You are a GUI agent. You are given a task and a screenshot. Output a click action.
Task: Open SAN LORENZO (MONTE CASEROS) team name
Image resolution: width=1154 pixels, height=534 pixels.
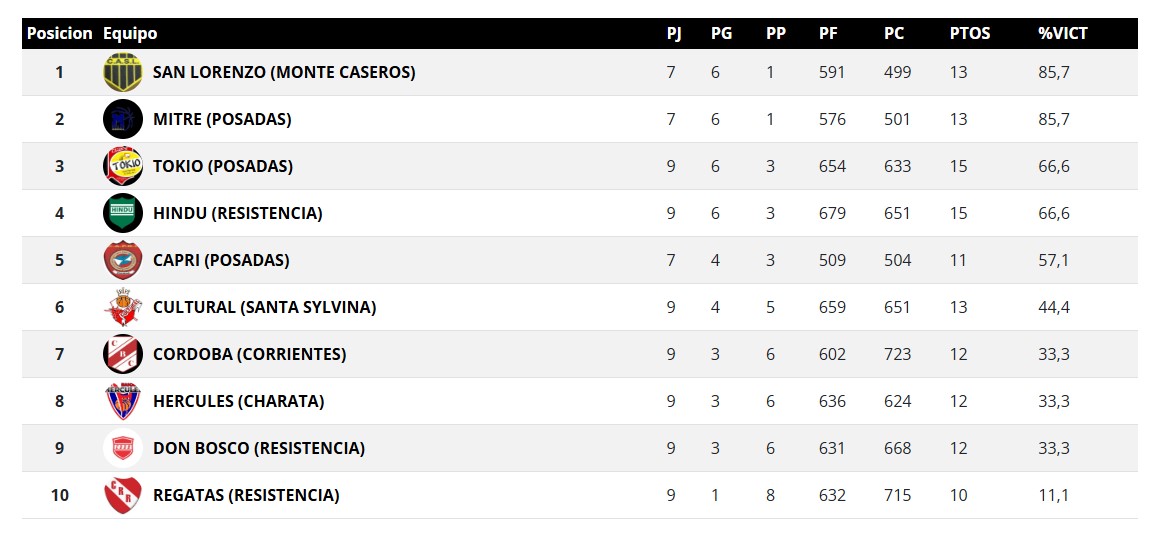[284, 72]
